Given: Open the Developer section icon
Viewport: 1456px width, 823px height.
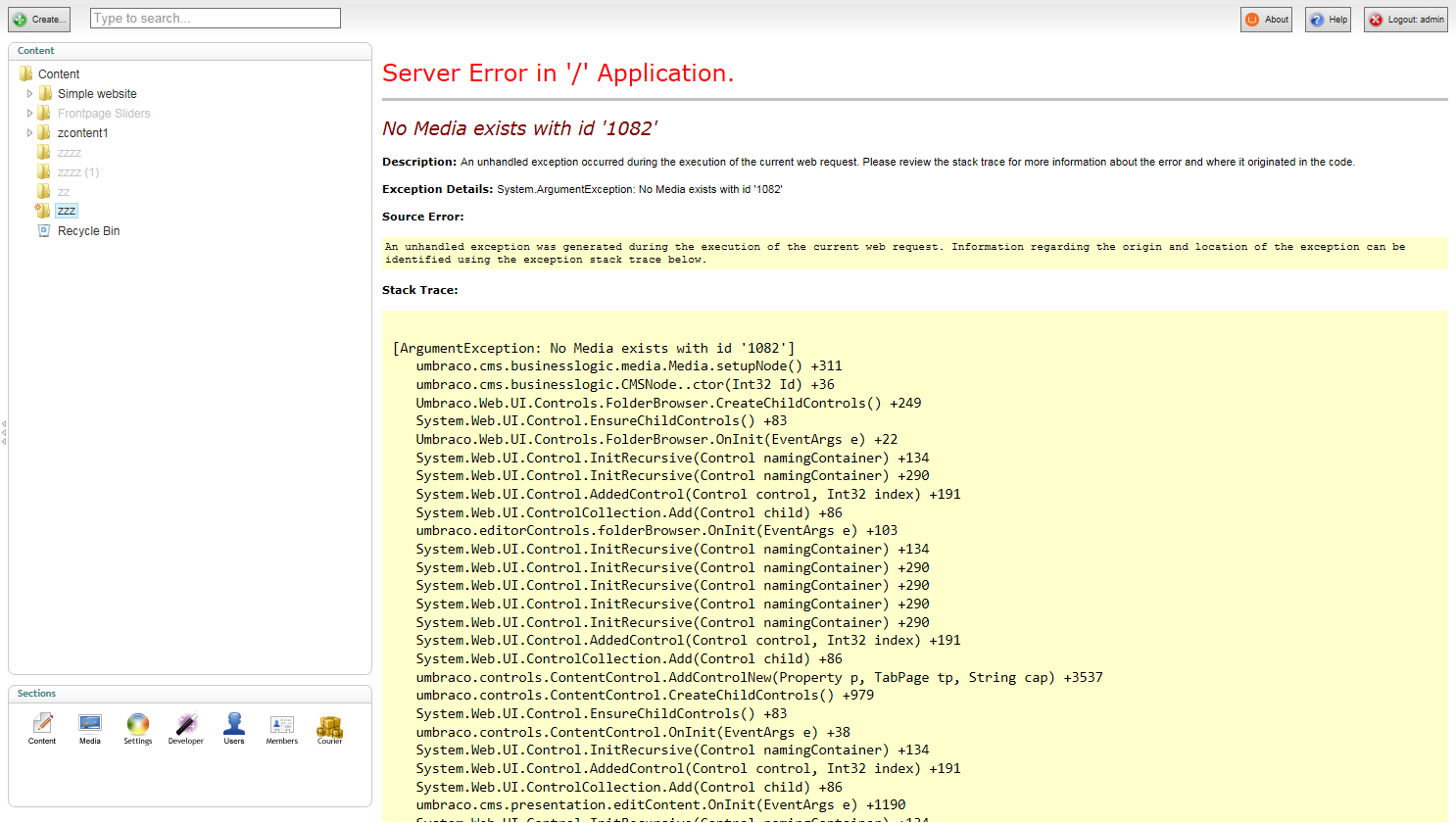Looking at the screenshot, I should coord(186,725).
